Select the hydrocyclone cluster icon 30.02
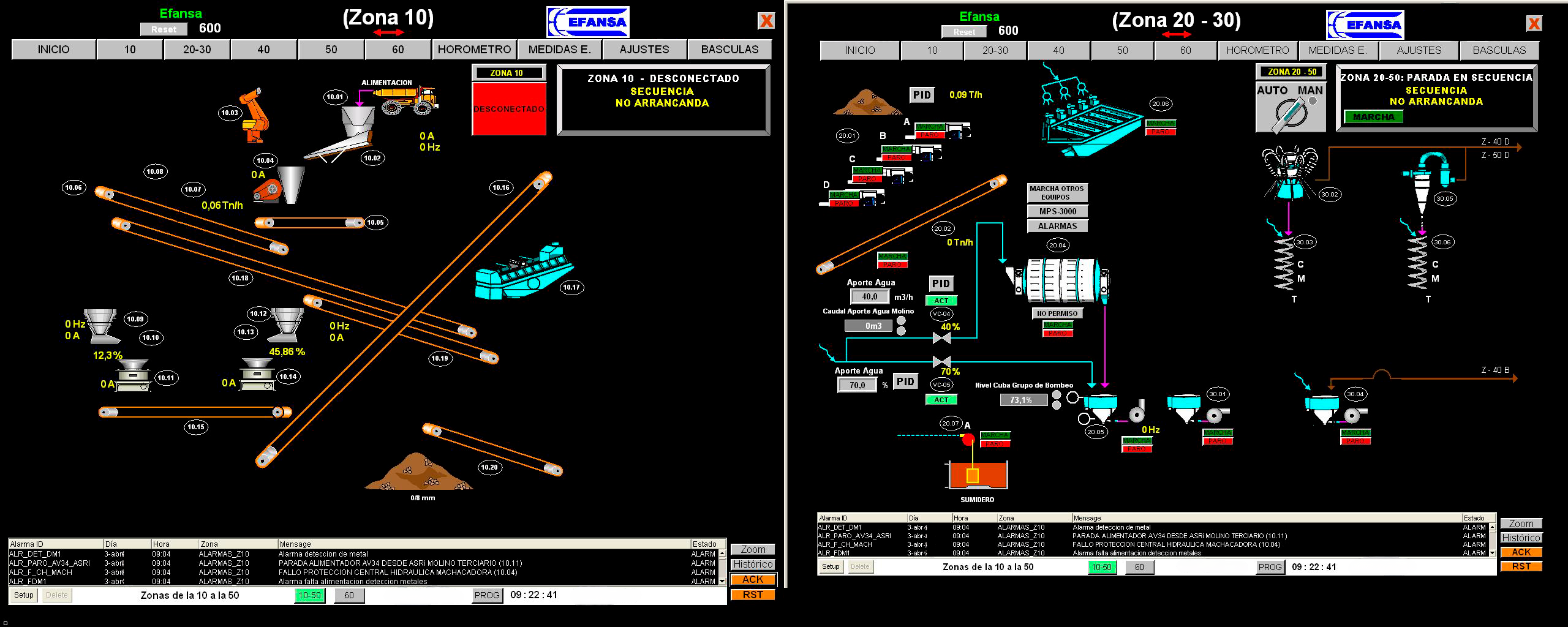Image resolution: width=1568 pixels, height=627 pixels. pos(1290,173)
